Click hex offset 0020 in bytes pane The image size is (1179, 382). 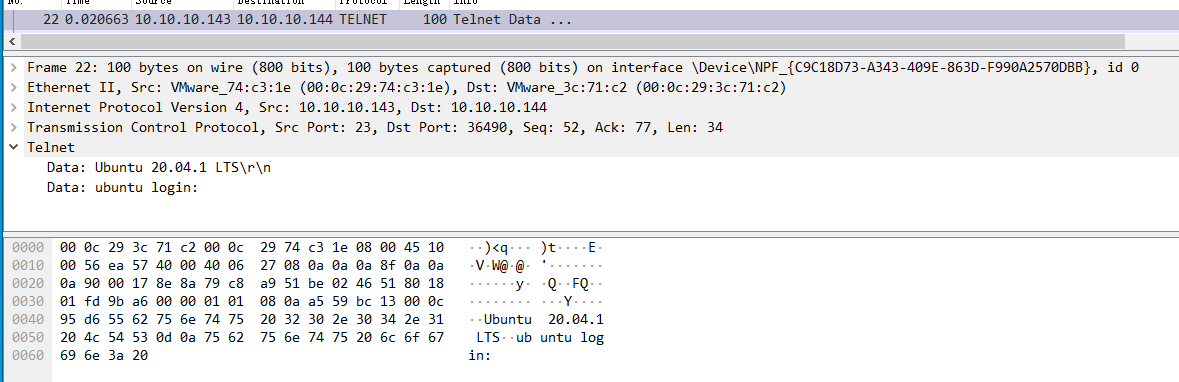point(29,284)
